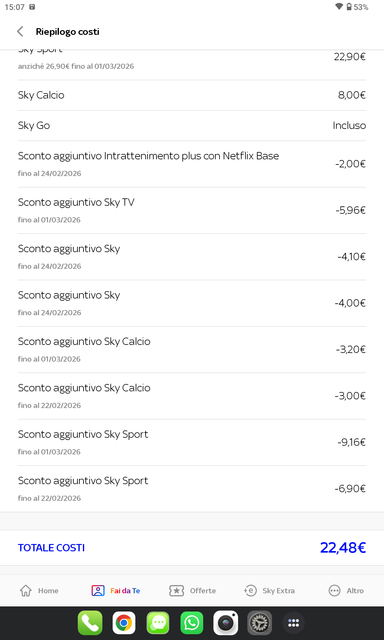Launch the Phone app from dock
This screenshot has width=384, height=640.
pyautogui.click(x=90, y=623)
